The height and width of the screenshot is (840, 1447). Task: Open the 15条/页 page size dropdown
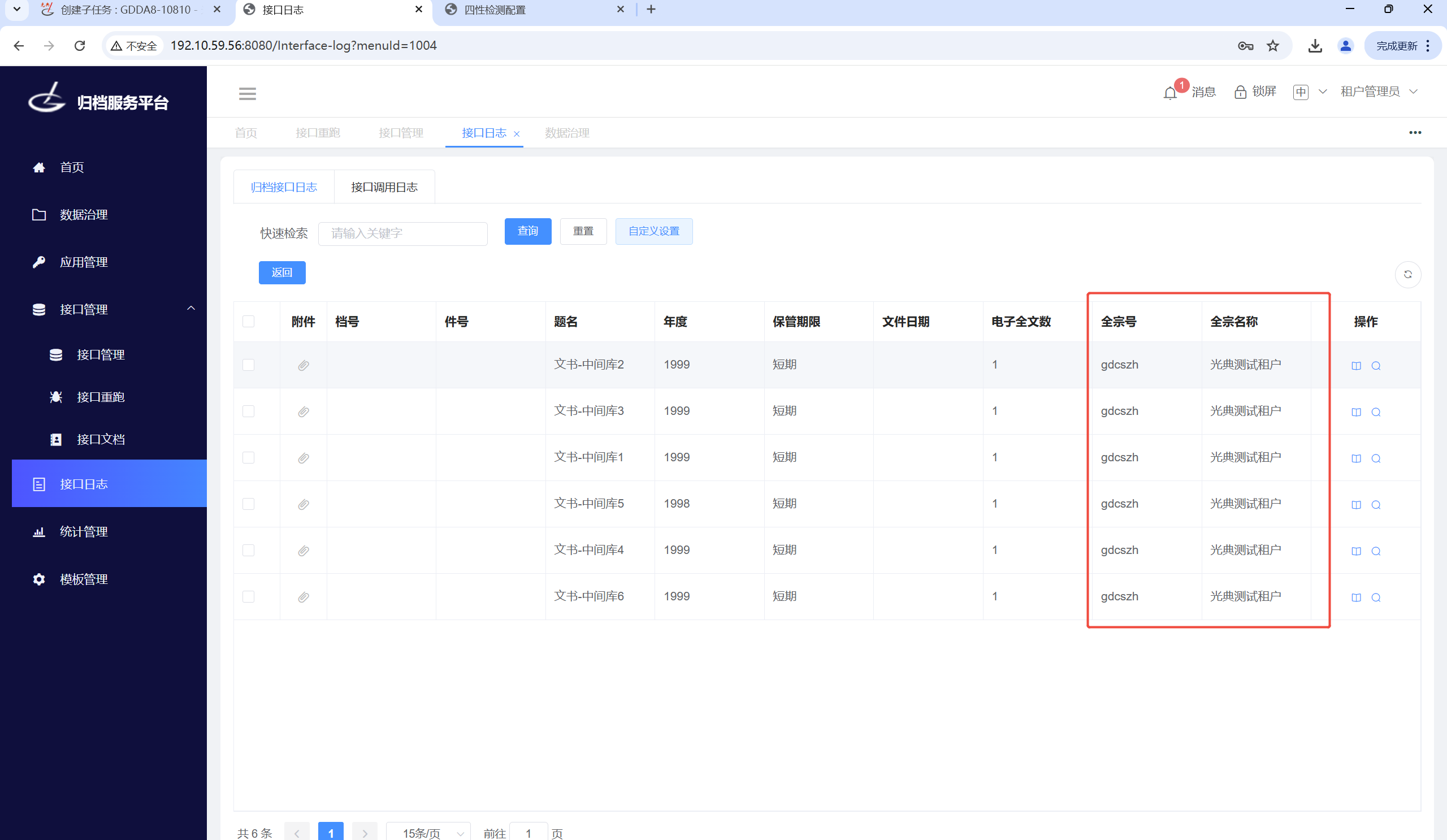click(x=428, y=833)
